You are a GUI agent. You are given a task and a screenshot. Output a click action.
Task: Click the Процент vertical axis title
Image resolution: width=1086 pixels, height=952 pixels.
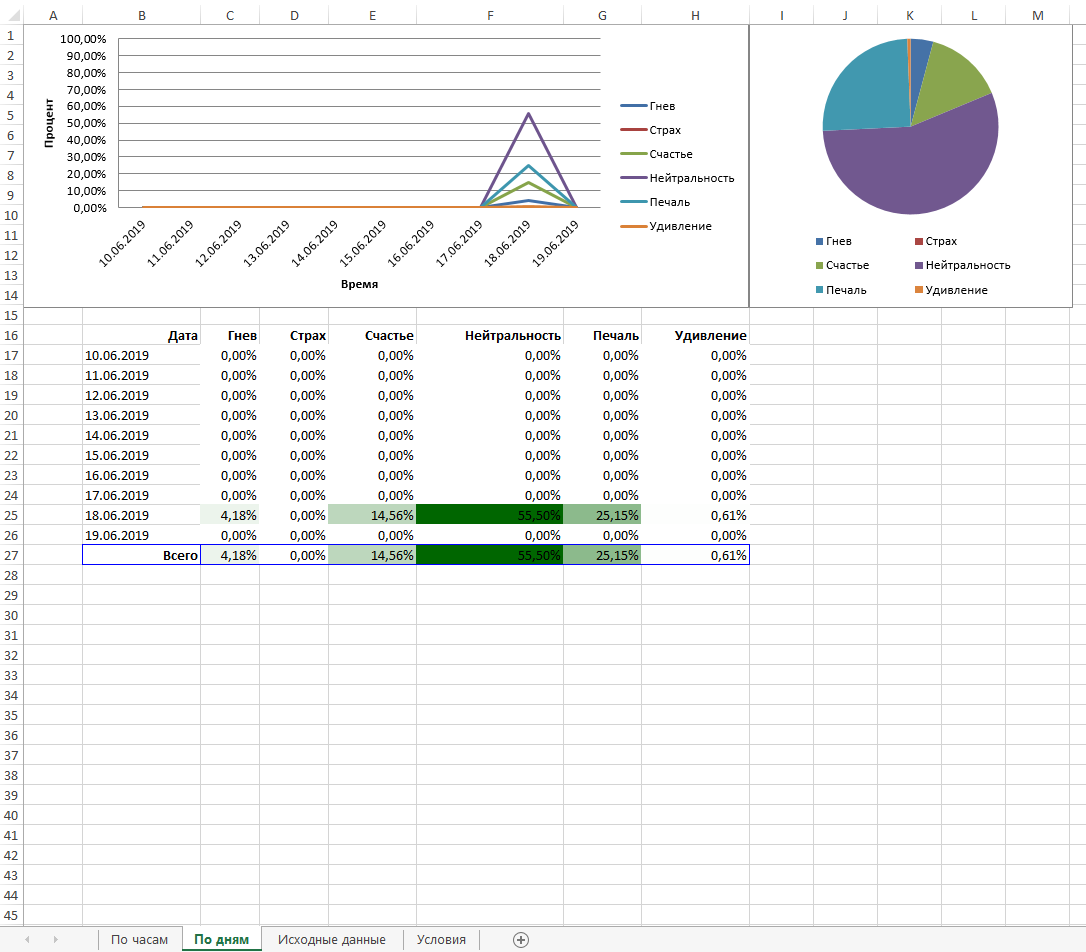(x=48, y=123)
